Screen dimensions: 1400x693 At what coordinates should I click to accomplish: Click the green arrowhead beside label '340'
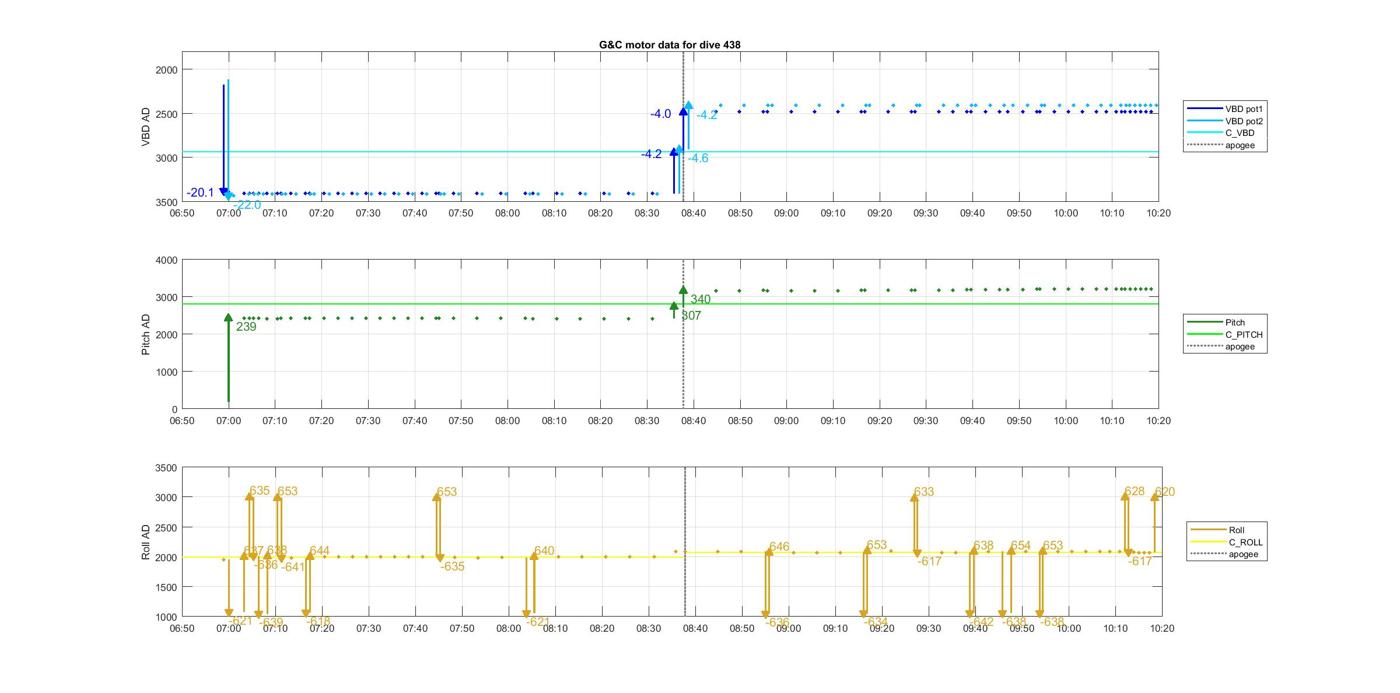[x=683, y=291]
